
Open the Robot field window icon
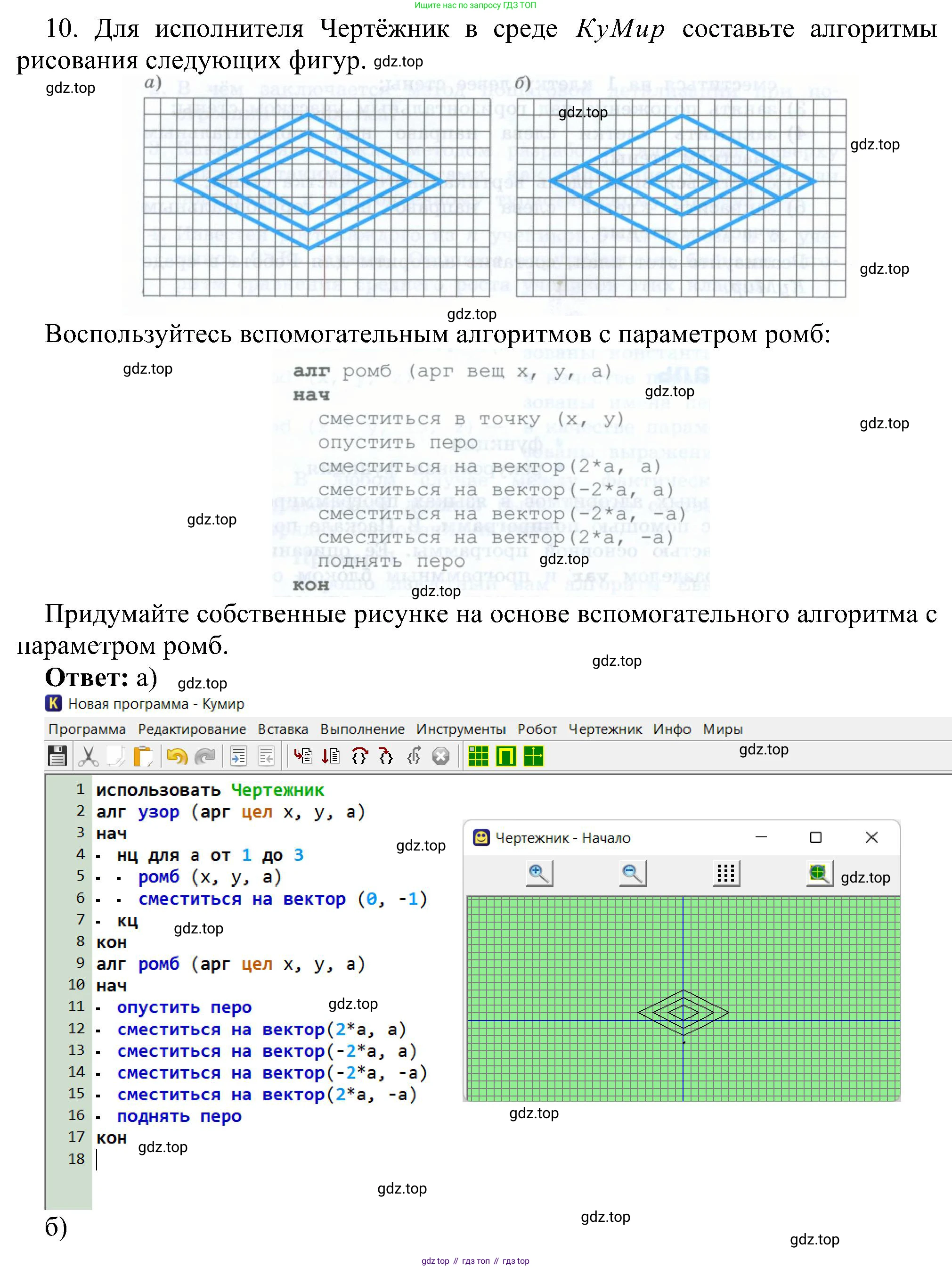[x=478, y=756]
